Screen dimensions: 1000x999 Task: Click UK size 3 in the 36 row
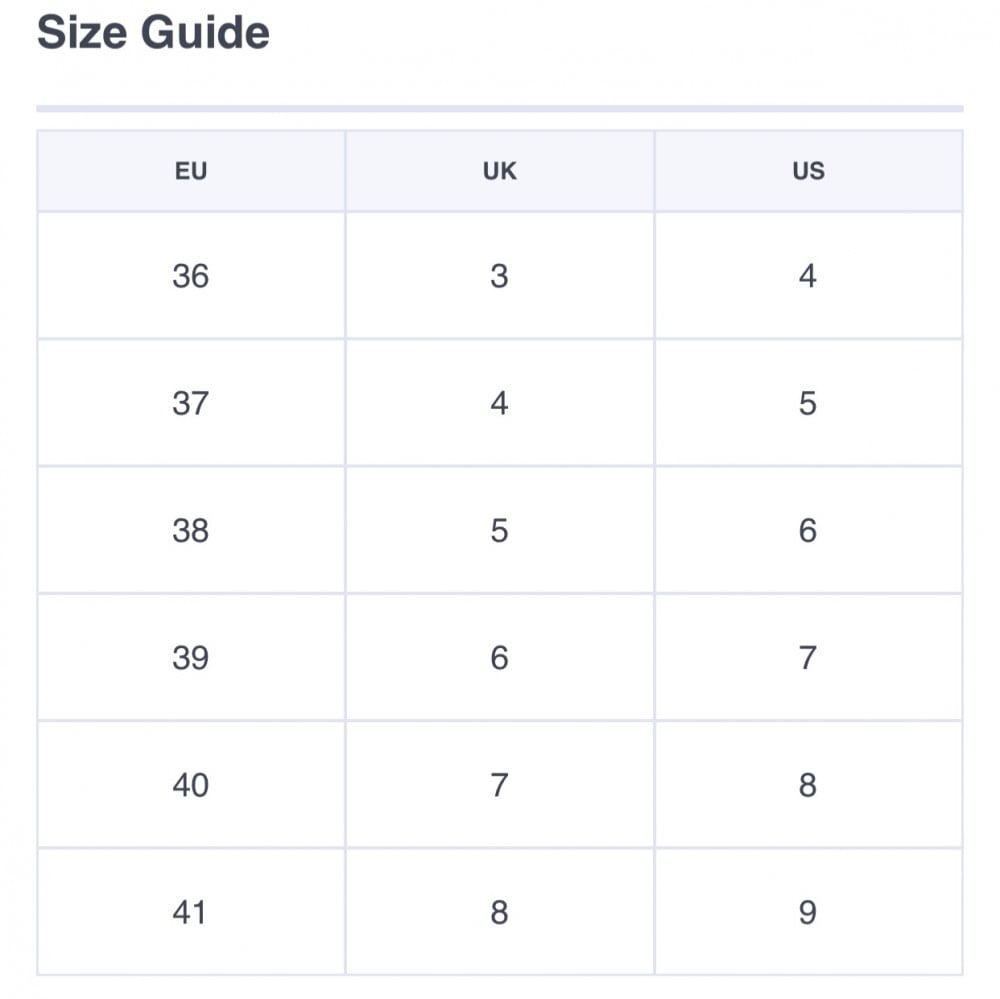coord(499,275)
